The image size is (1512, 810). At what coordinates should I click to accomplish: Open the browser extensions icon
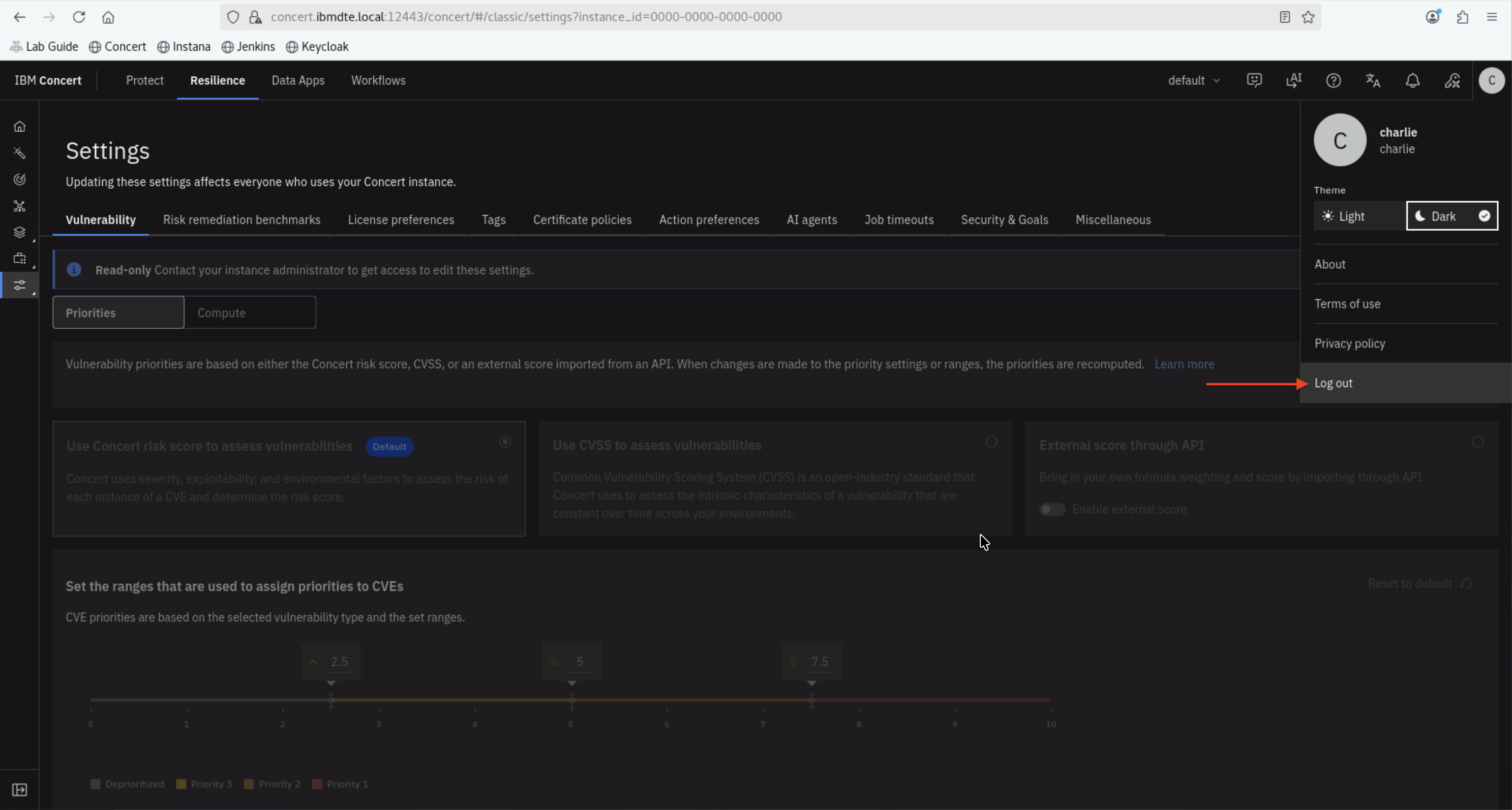pos(1463,17)
